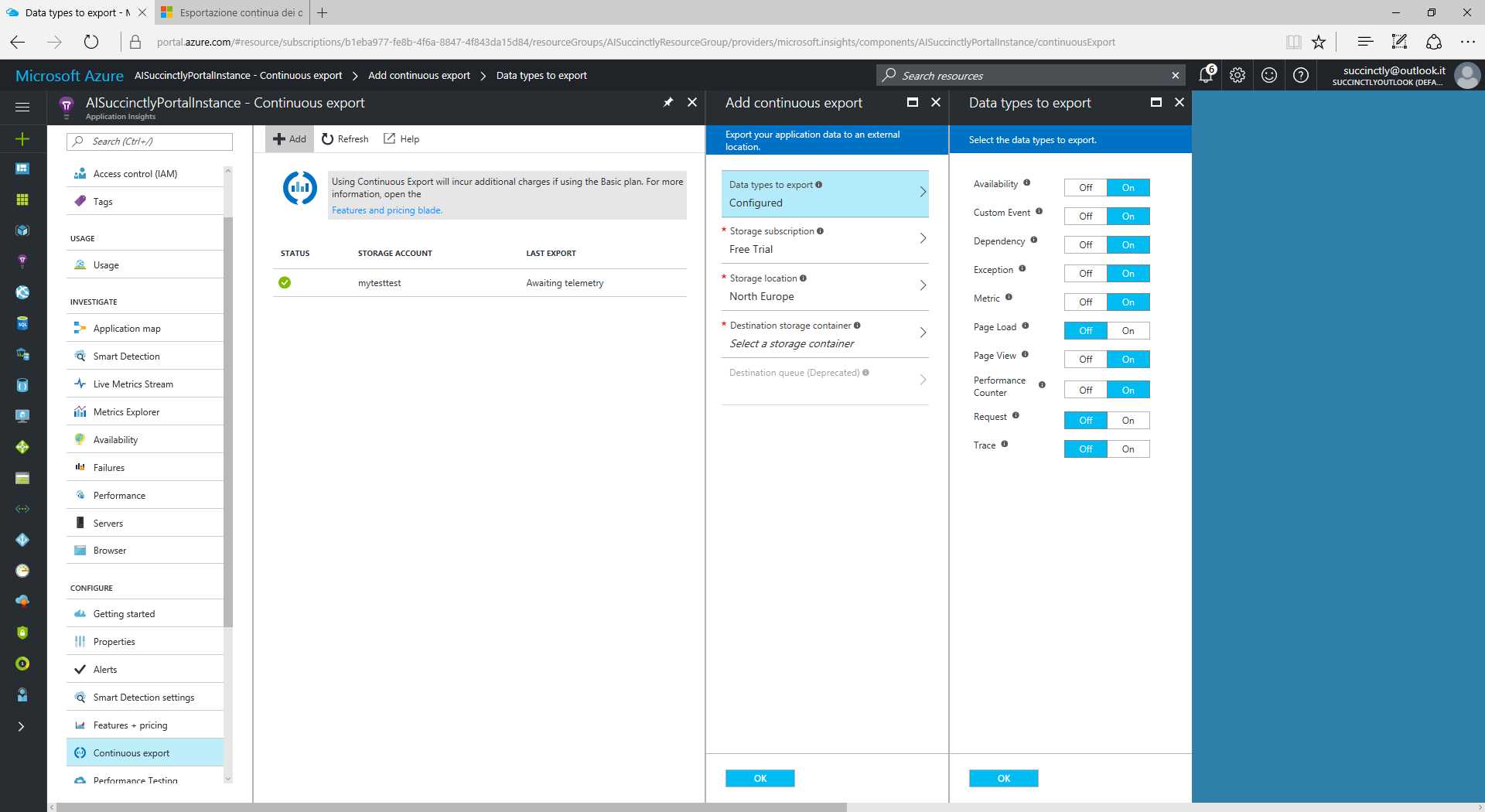1485x812 pixels.
Task: Click the Refresh icon on the export list
Action: (x=344, y=138)
